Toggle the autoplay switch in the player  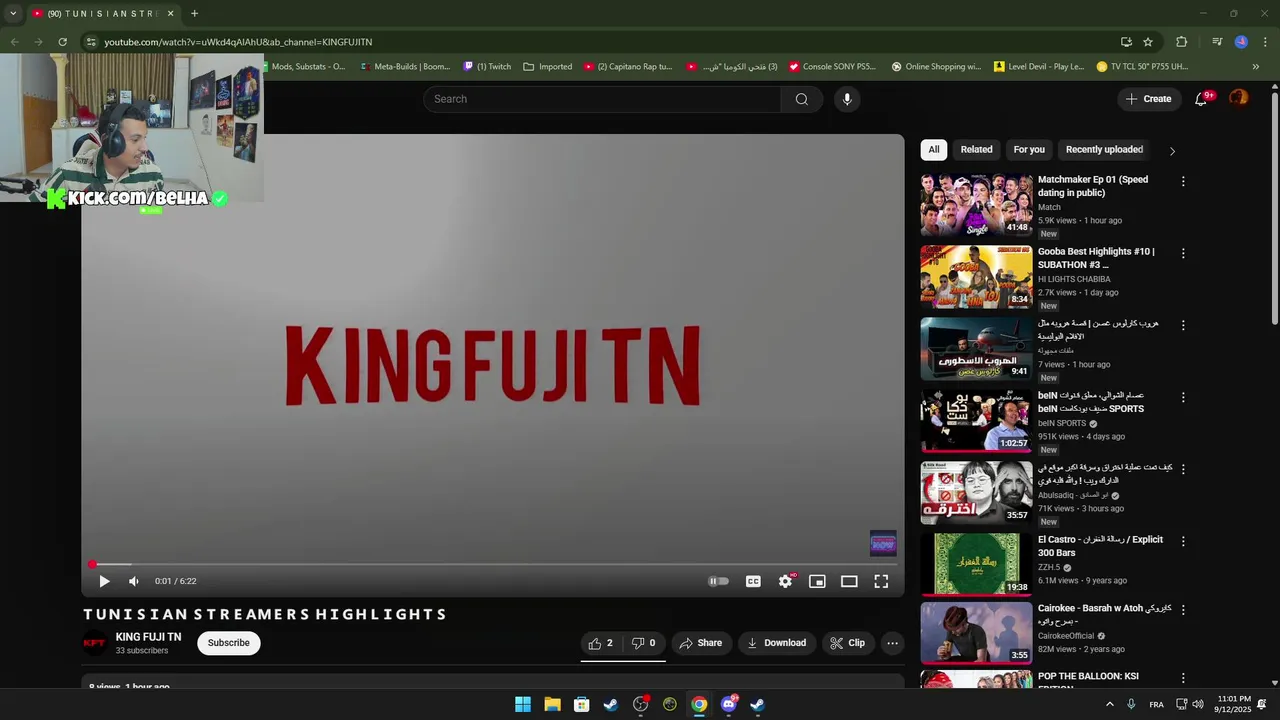tap(718, 581)
